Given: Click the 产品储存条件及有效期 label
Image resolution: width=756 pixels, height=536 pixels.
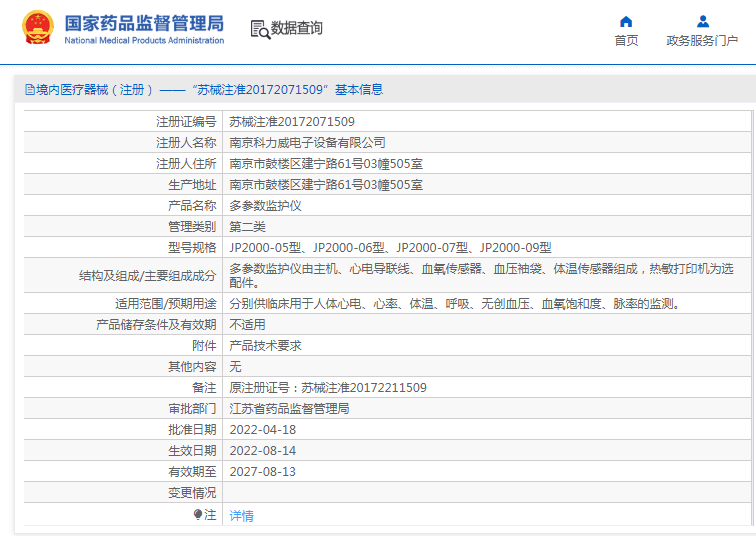Looking at the screenshot, I should [x=156, y=325].
